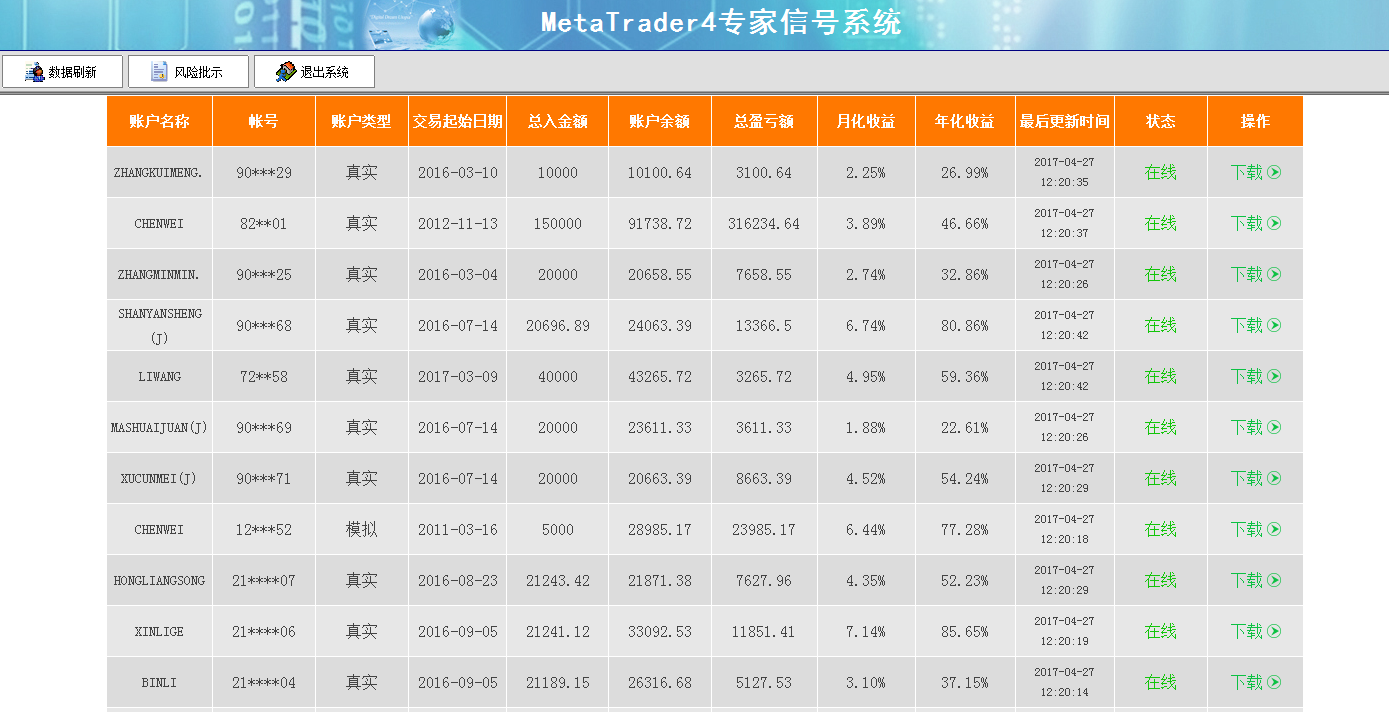The image size is (1389, 712).
Task: Click the 总入金额 column header
Action: (558, 121)
